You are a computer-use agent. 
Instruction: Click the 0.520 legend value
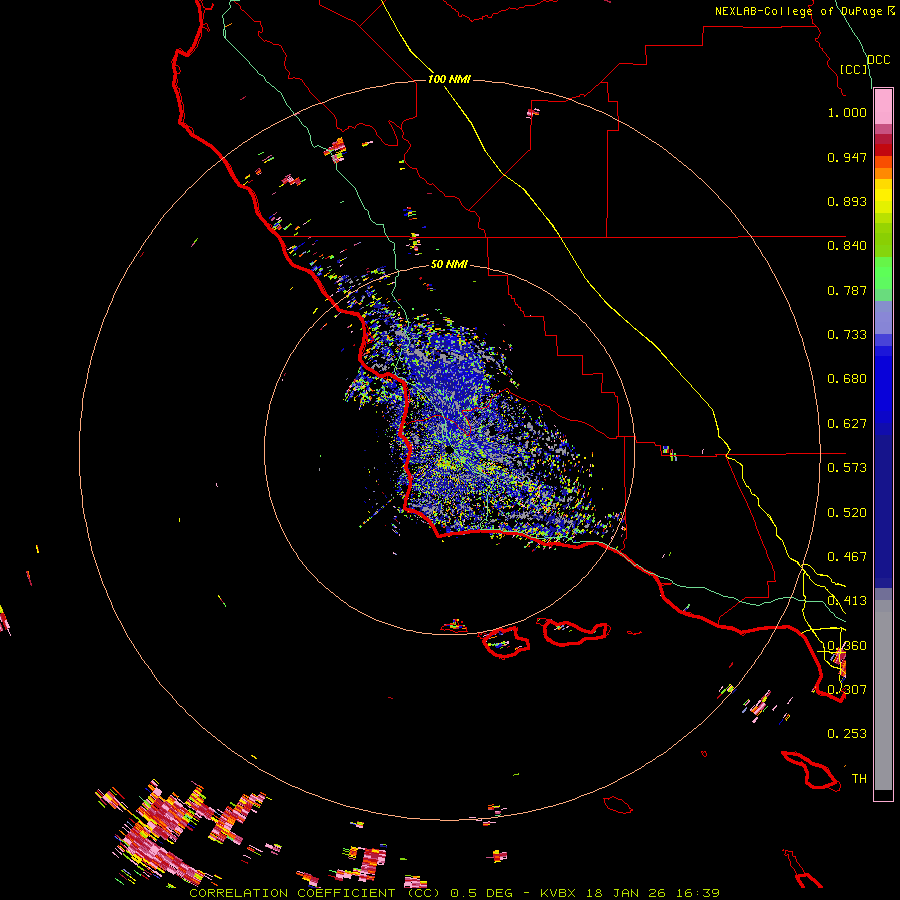tap(847, 513)
